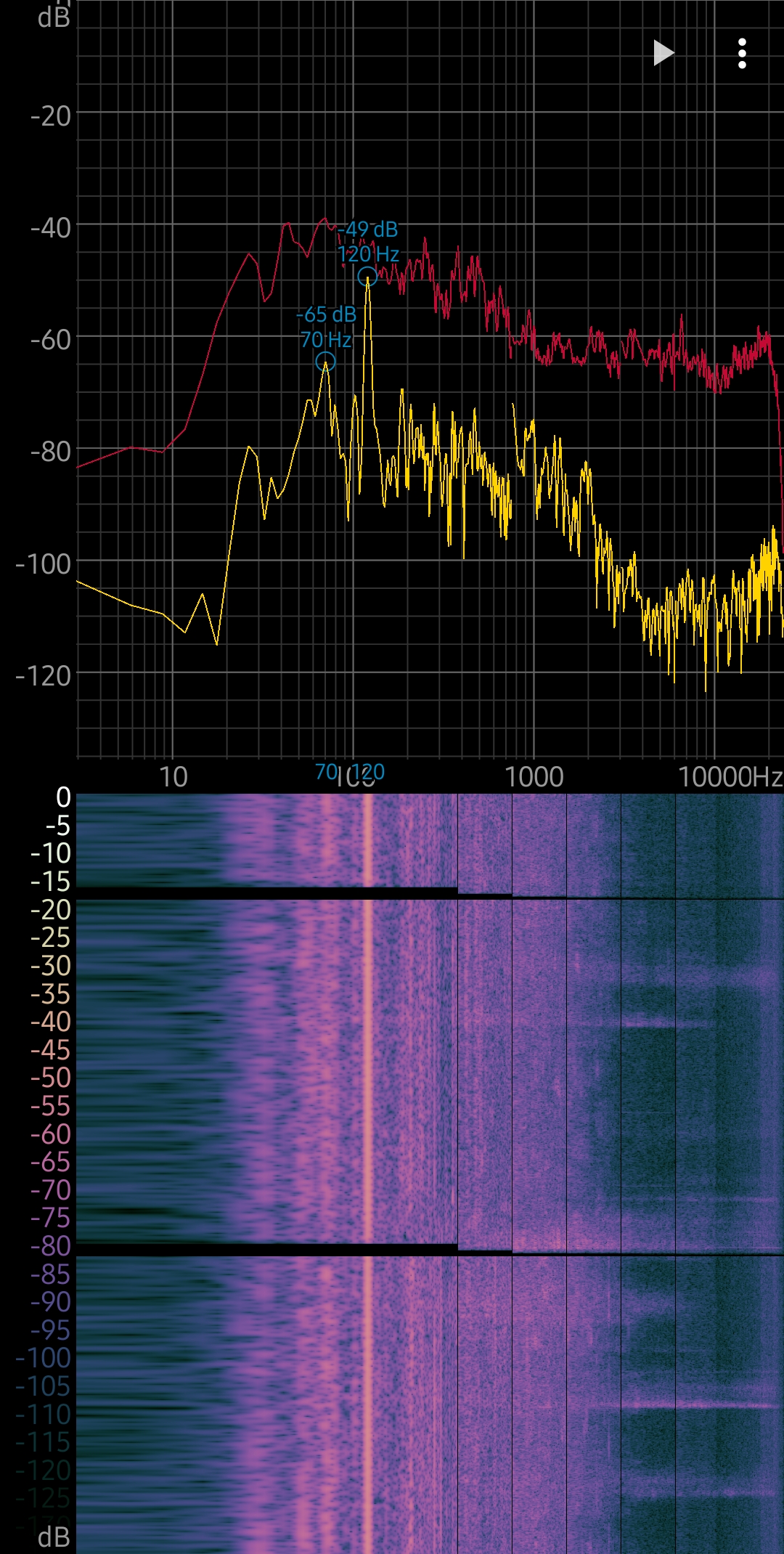The height and width of the screenshot is (1554, 784).
Task: Open the three-dot overflow menu
Action: 741,54
